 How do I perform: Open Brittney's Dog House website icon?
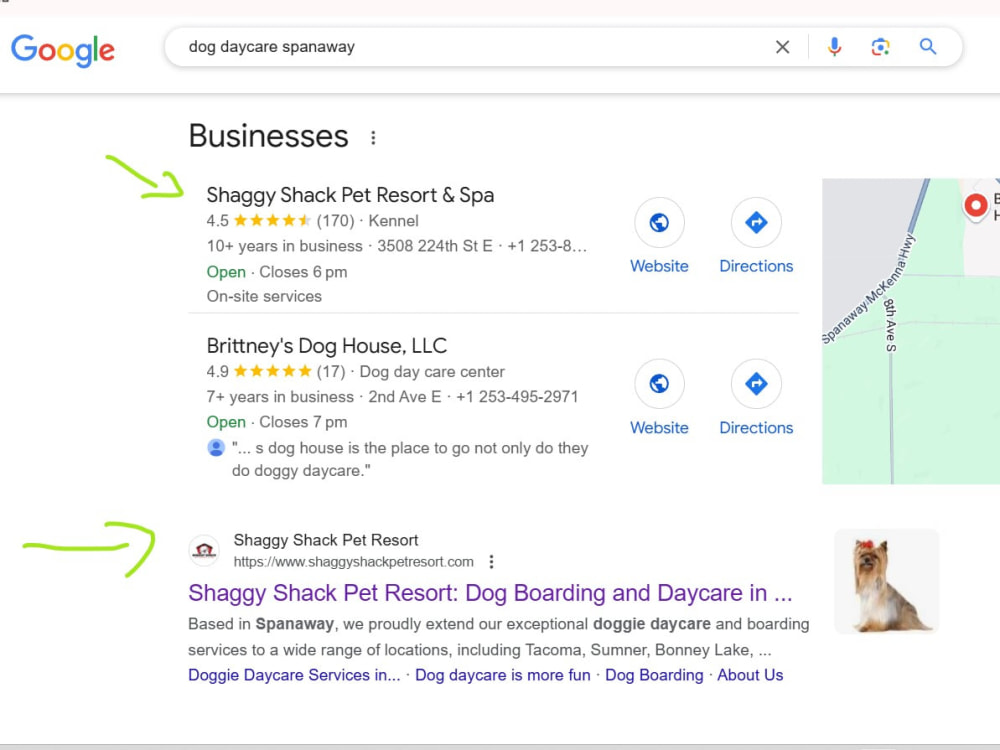(659, 384)
